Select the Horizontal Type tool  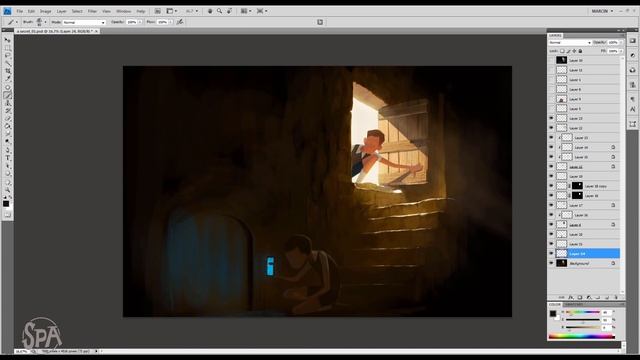pos(7,158)
